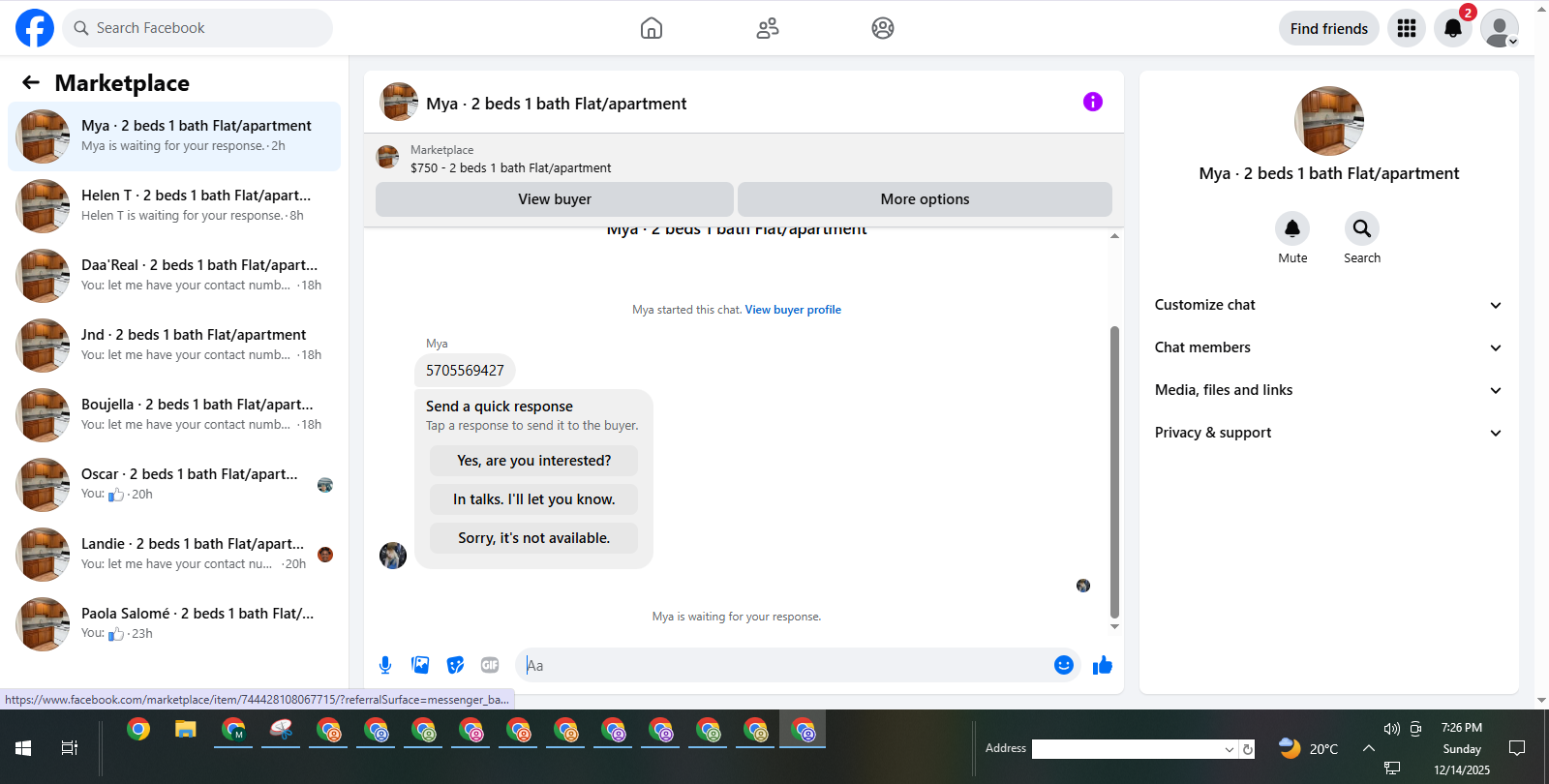Open the Paola Salomé conversation
Image resolution: width=1549 pixels, height=784 pixels.
174,624
